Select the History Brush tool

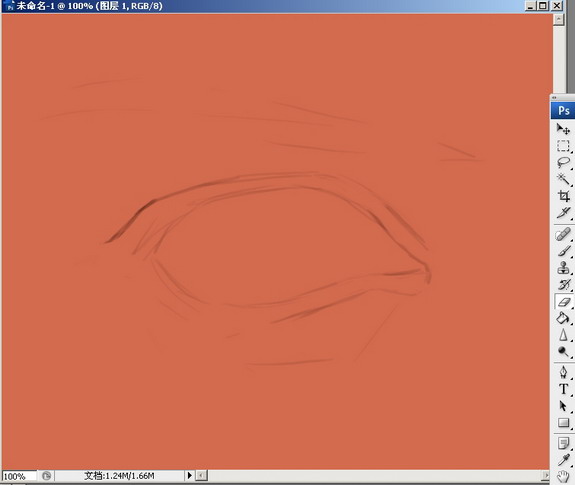coord(563,285)
